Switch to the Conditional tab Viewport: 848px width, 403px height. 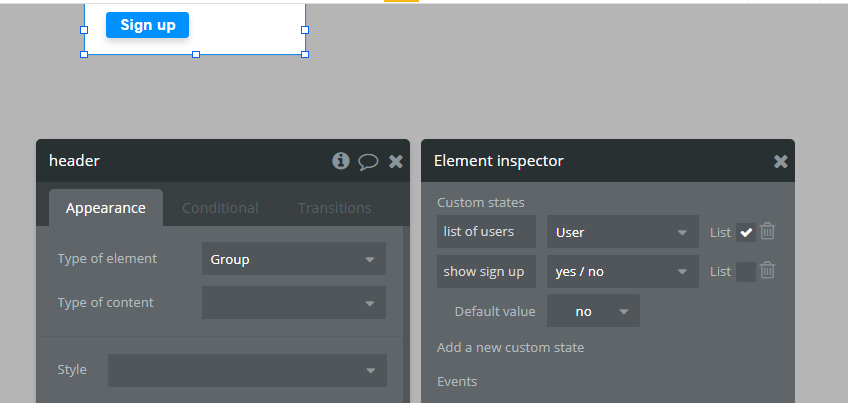pos(220,208)
